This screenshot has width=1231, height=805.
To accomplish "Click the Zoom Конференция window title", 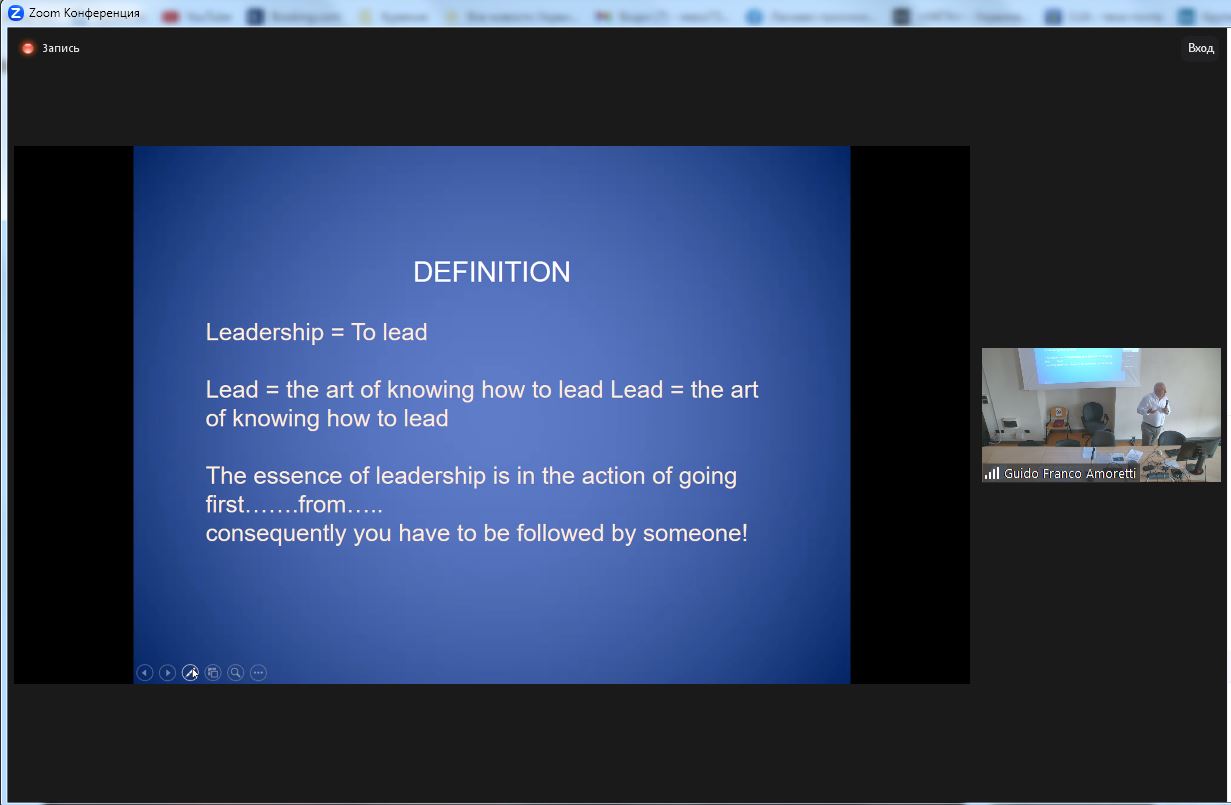I will click(84, 13).
